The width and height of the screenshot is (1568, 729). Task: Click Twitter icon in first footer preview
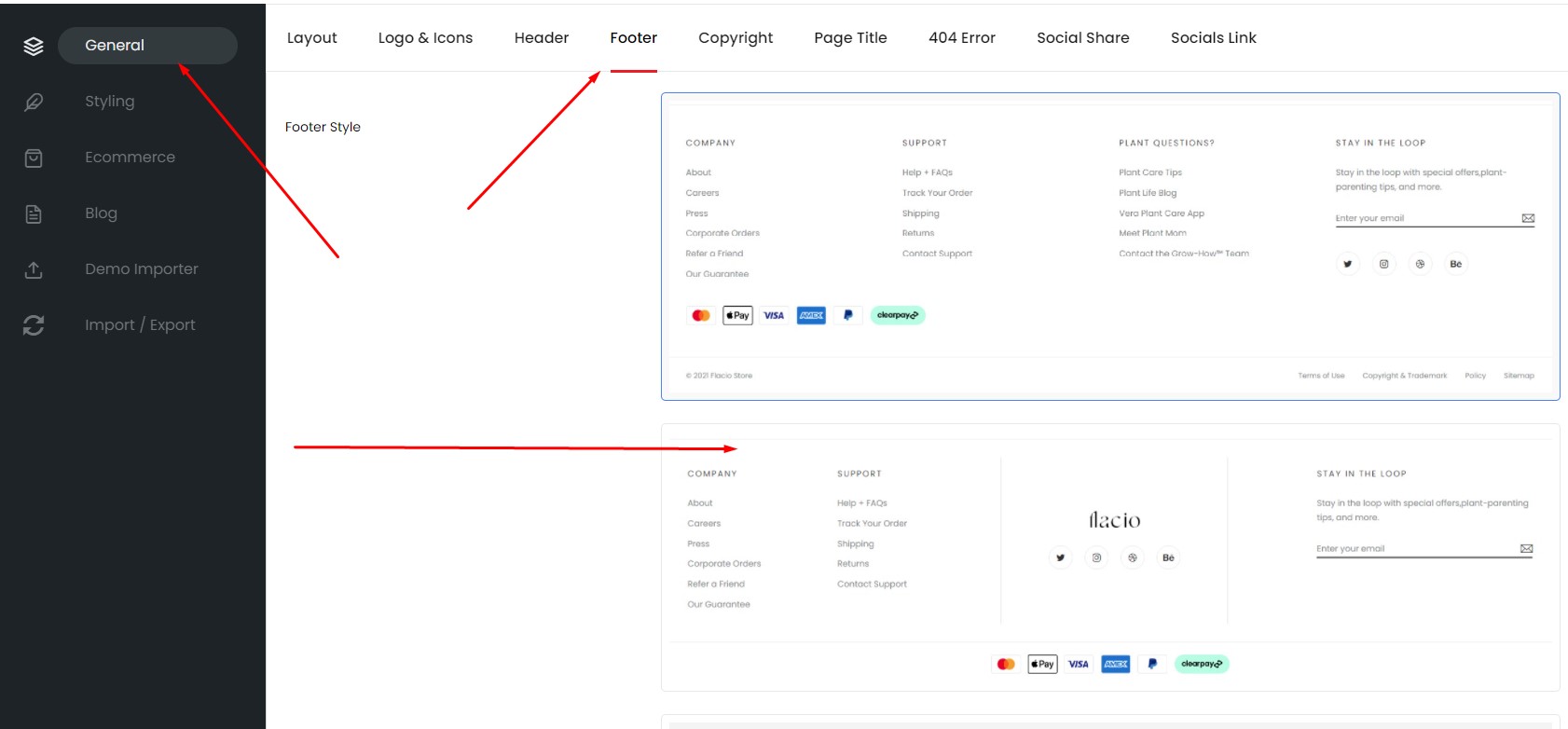tap(1347, 264)
